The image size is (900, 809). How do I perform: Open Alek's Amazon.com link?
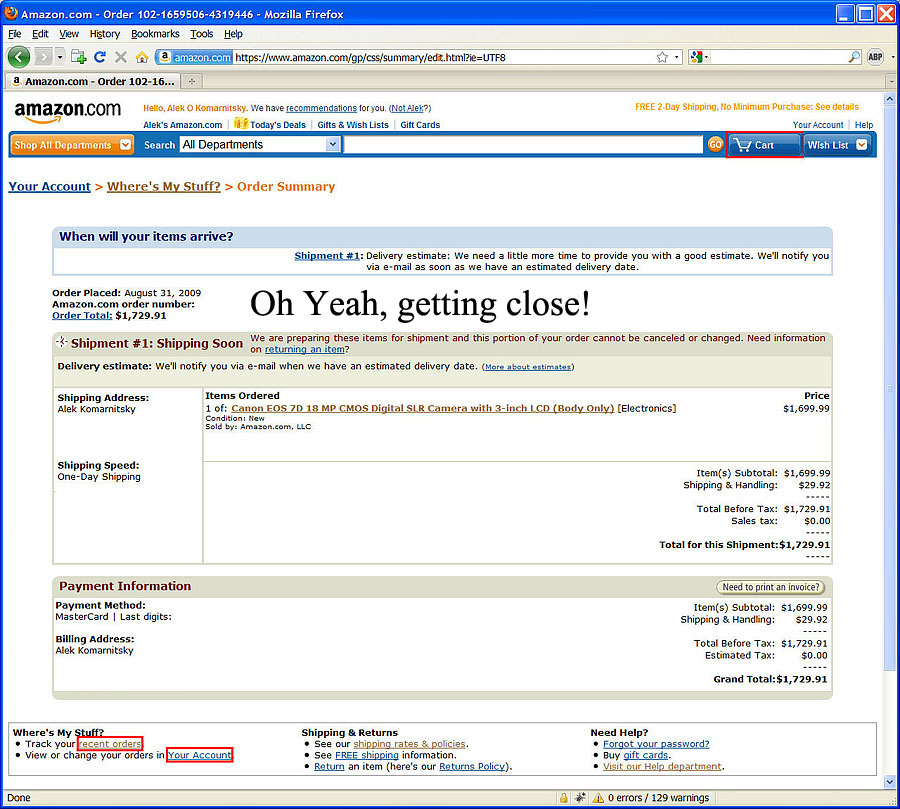point(183,125)
